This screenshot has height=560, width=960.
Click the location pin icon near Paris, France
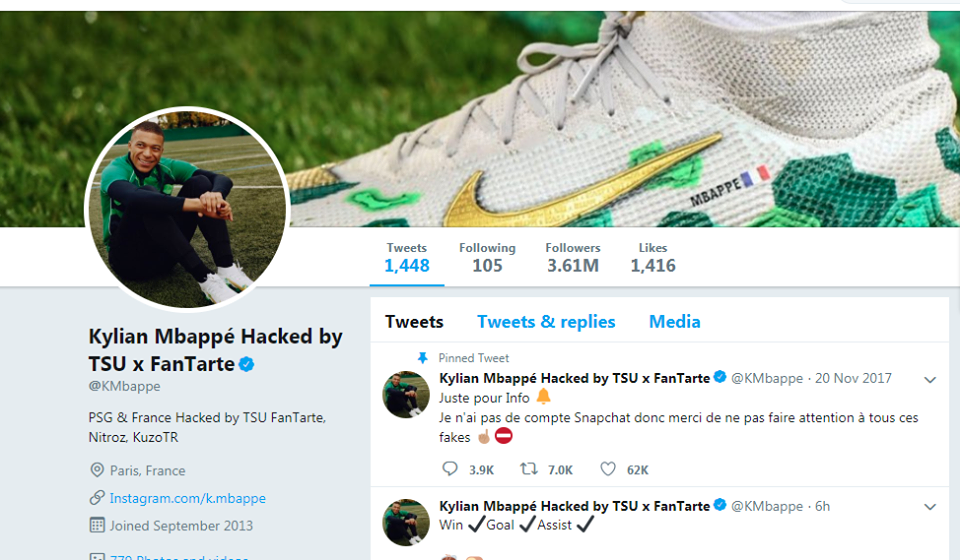point(97,470)
